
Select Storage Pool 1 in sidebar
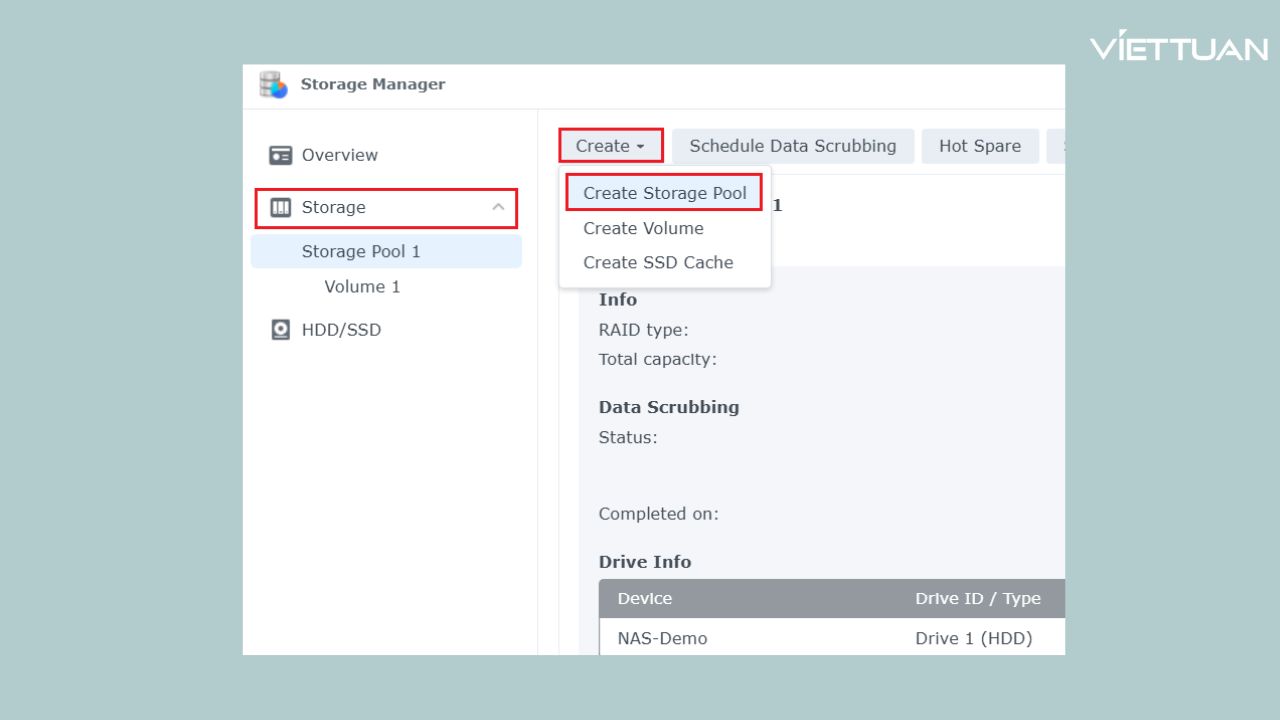pyautogui.click(x=361, y=252)
